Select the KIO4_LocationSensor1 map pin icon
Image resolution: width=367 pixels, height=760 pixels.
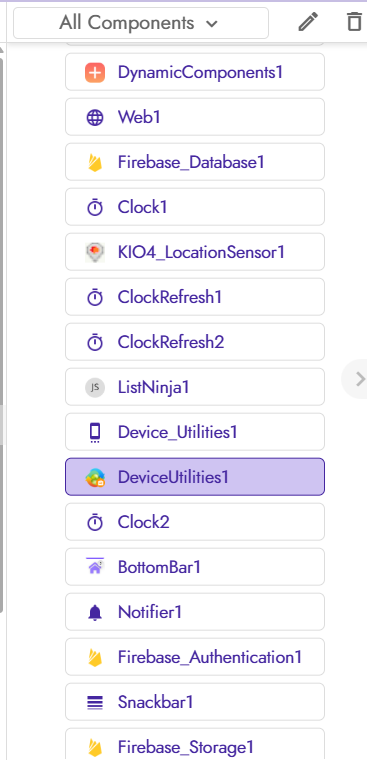[x=95, y=253]
